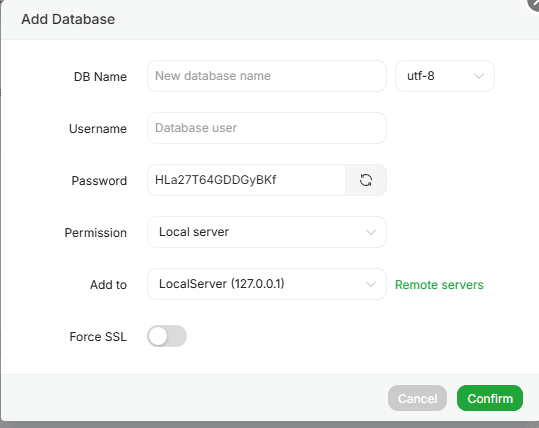Regenerate the random password with refresh icon
539x428 pixels.
coord(366,180)
